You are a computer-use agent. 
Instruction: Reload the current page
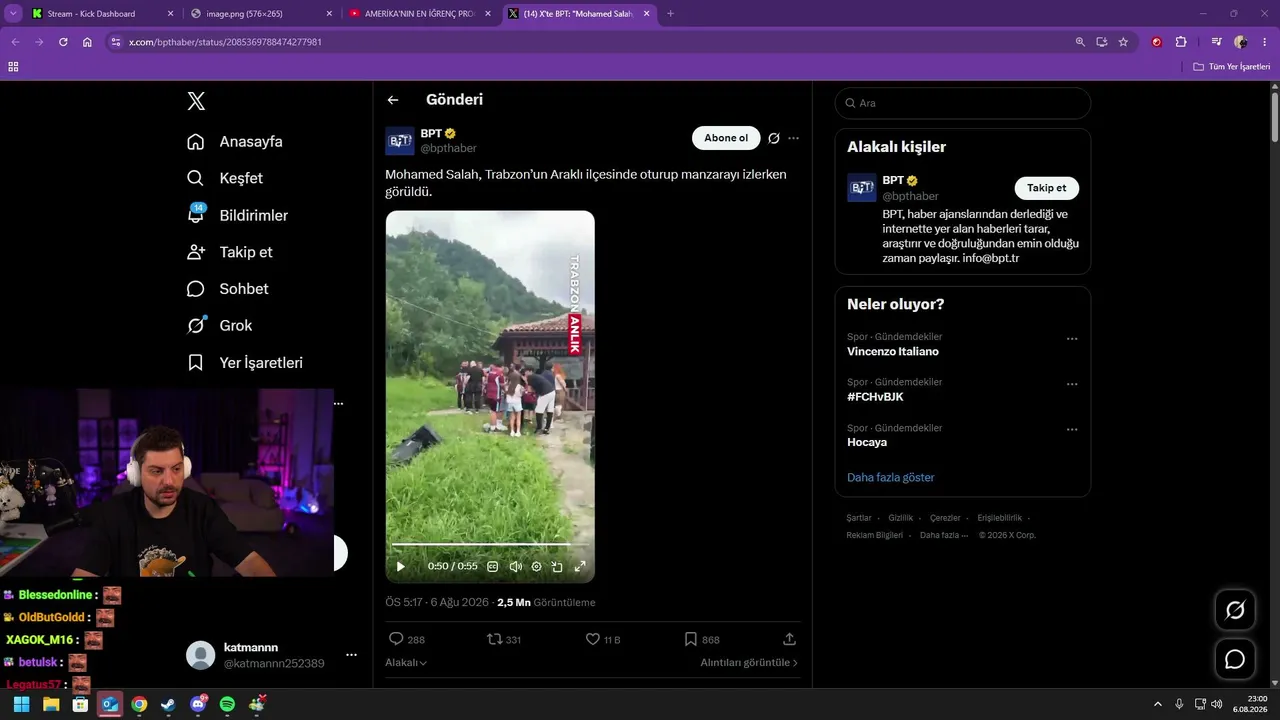(63, 42)
